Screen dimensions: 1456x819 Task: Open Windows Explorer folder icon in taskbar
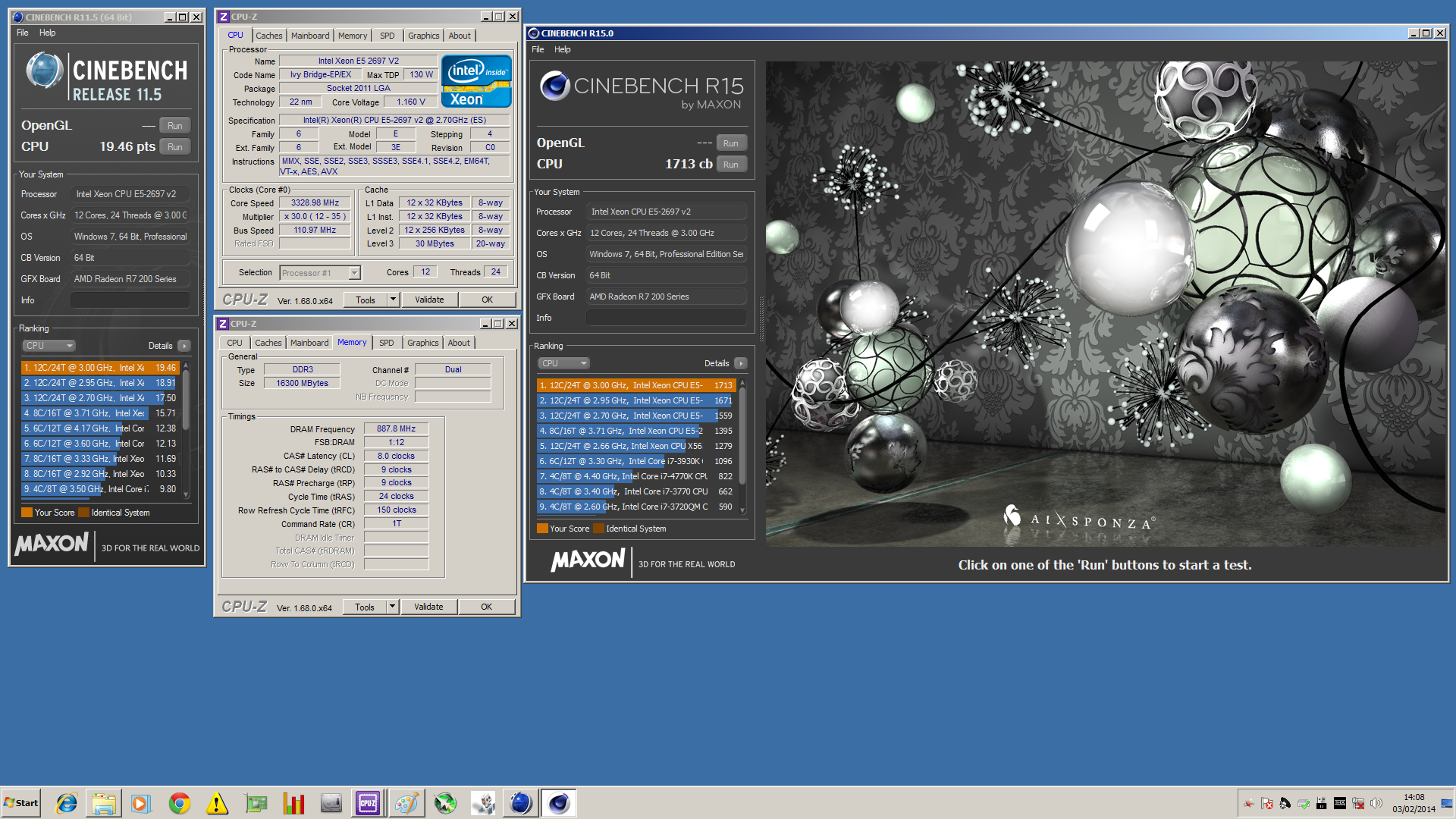click(104, 803)
